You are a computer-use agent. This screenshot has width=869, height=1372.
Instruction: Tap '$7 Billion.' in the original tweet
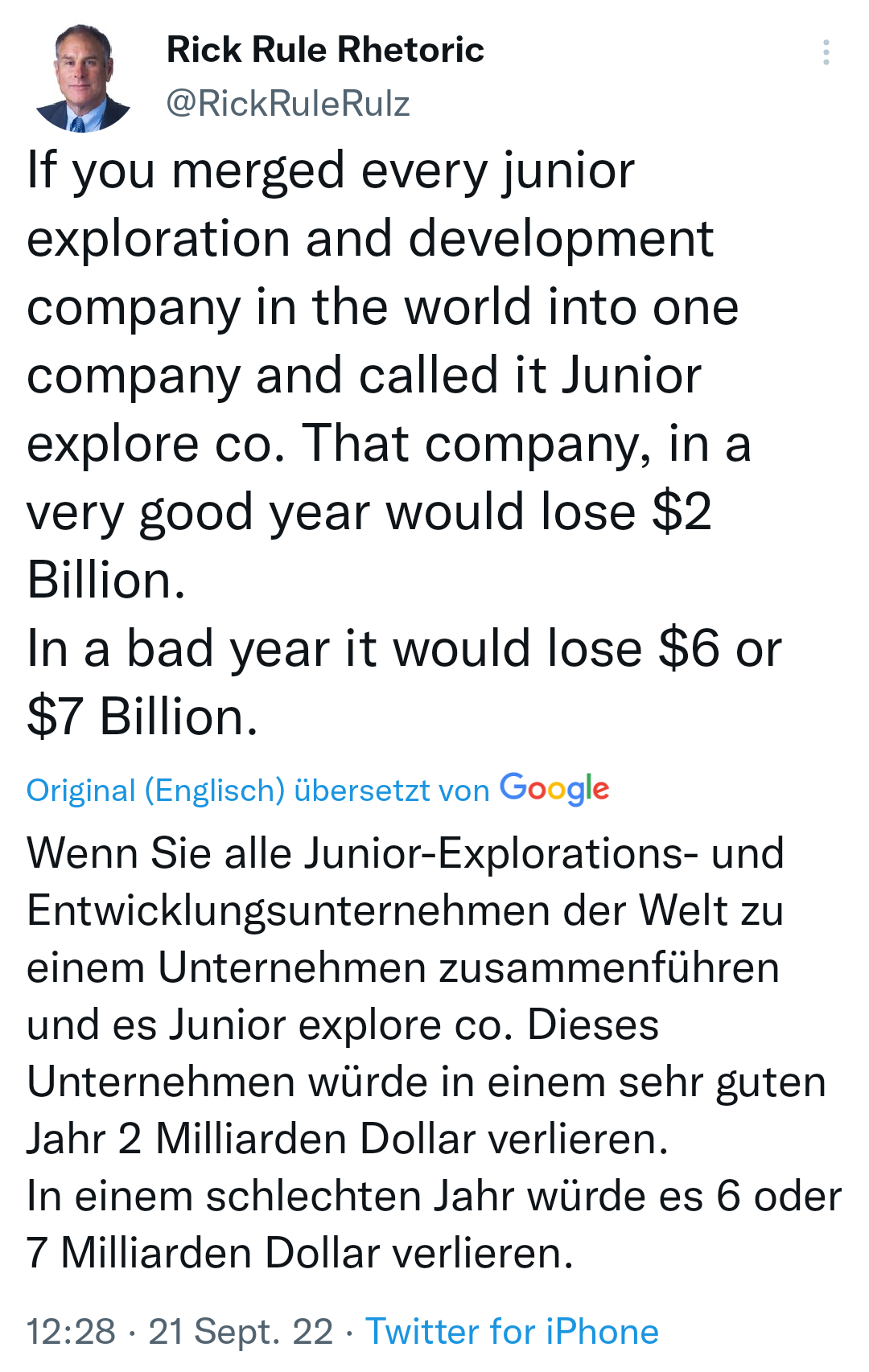coord(142,717)
